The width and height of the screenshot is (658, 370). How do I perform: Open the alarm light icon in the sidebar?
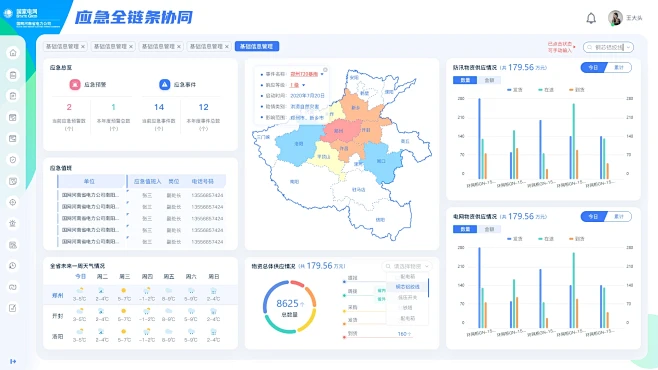pyautogui.click(x=13, y=223)
